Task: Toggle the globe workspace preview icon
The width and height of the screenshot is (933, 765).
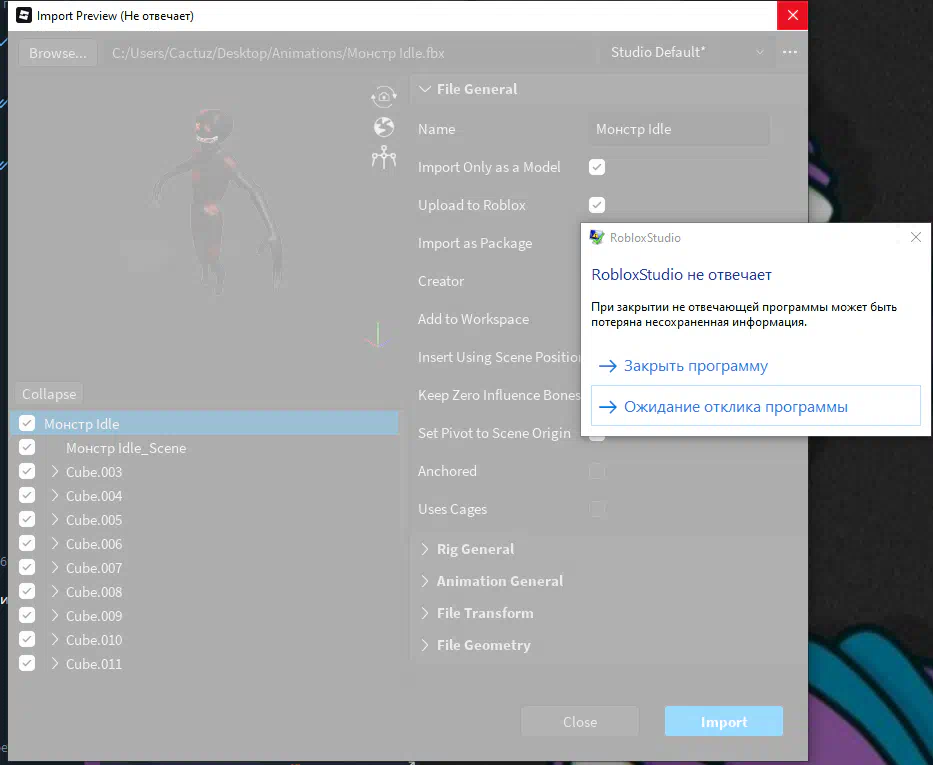Action: click(384, 127)
